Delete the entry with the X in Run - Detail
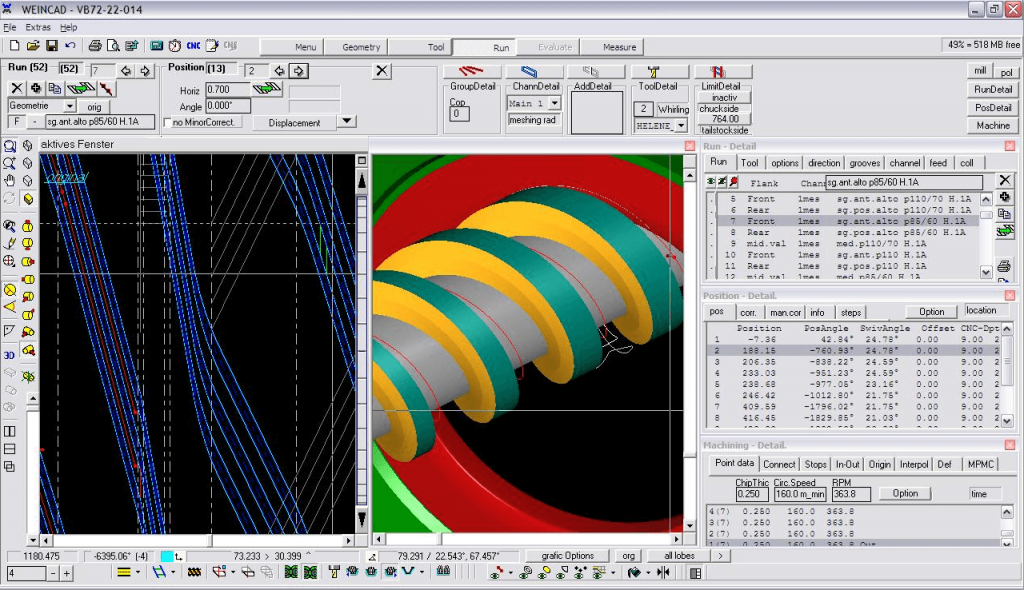 click(1004, 180)
